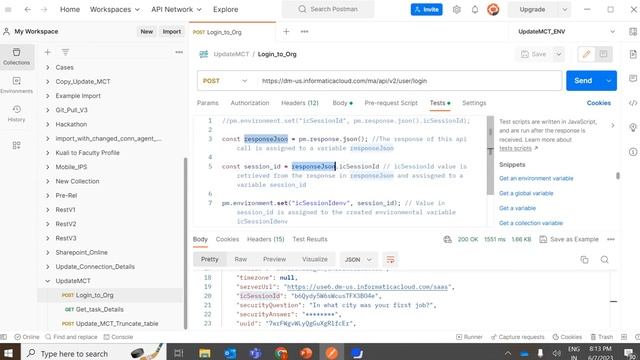This screenshot has height=360, width=640.
Task: Open the JSON response format dropdown
Action: pos(358,260)
